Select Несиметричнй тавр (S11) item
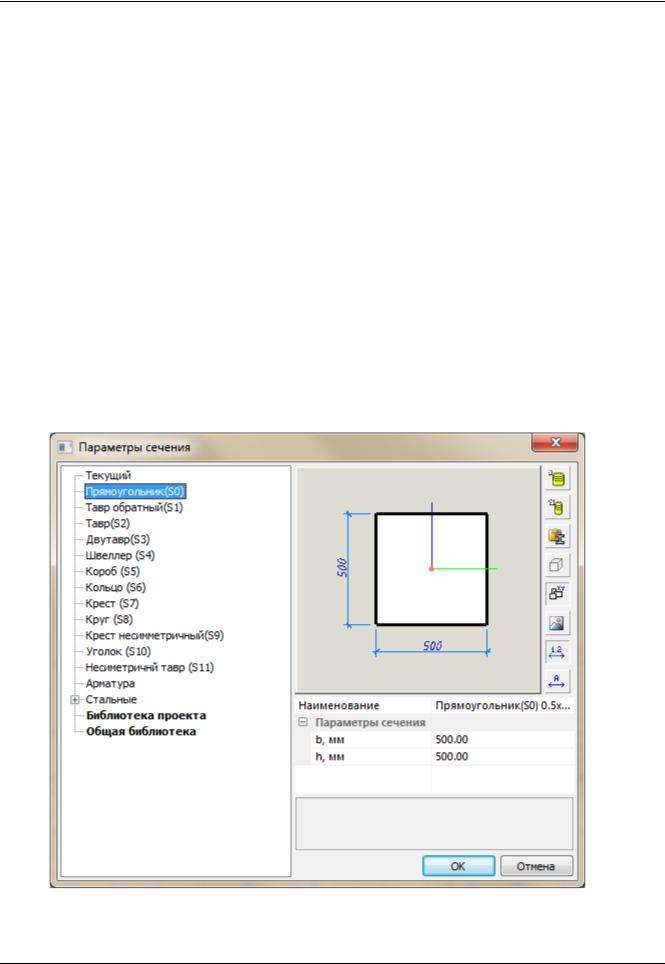 [149, 667]
